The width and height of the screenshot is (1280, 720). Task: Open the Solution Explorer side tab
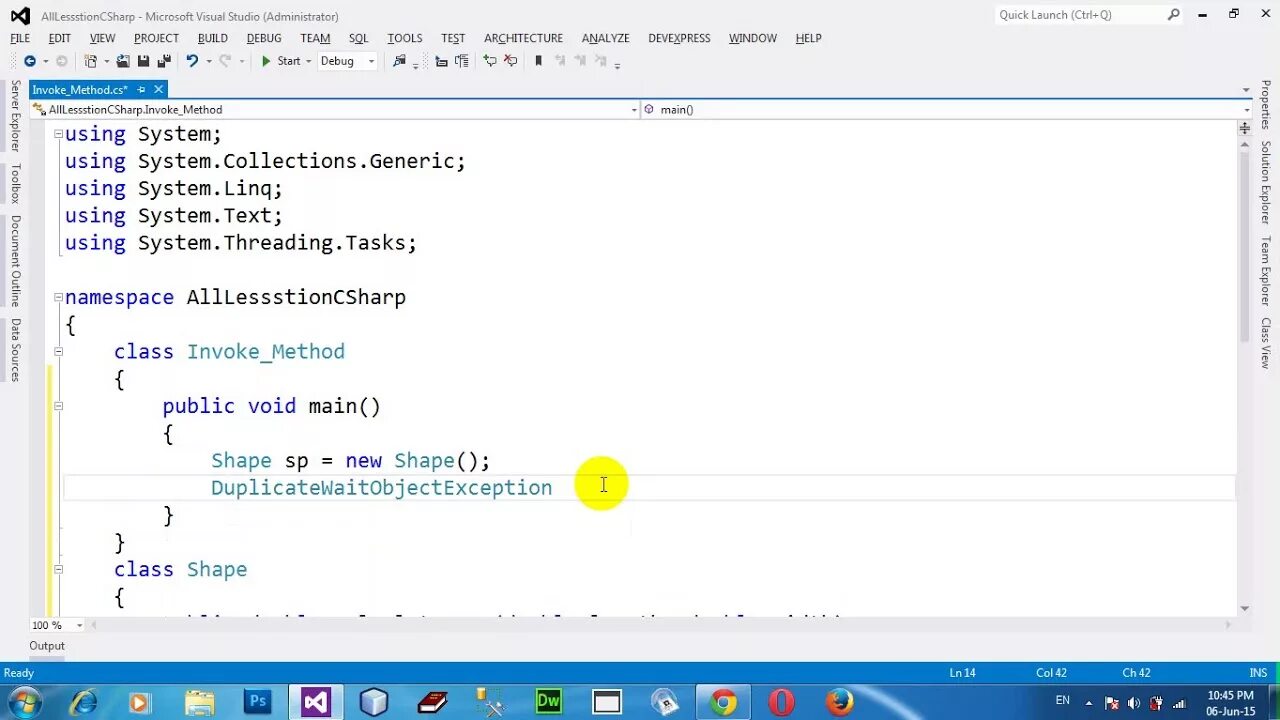tap(1265, 182)
